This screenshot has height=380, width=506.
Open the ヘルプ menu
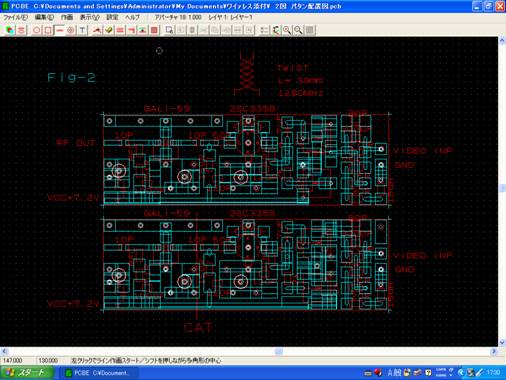click(x=132, y=17)
